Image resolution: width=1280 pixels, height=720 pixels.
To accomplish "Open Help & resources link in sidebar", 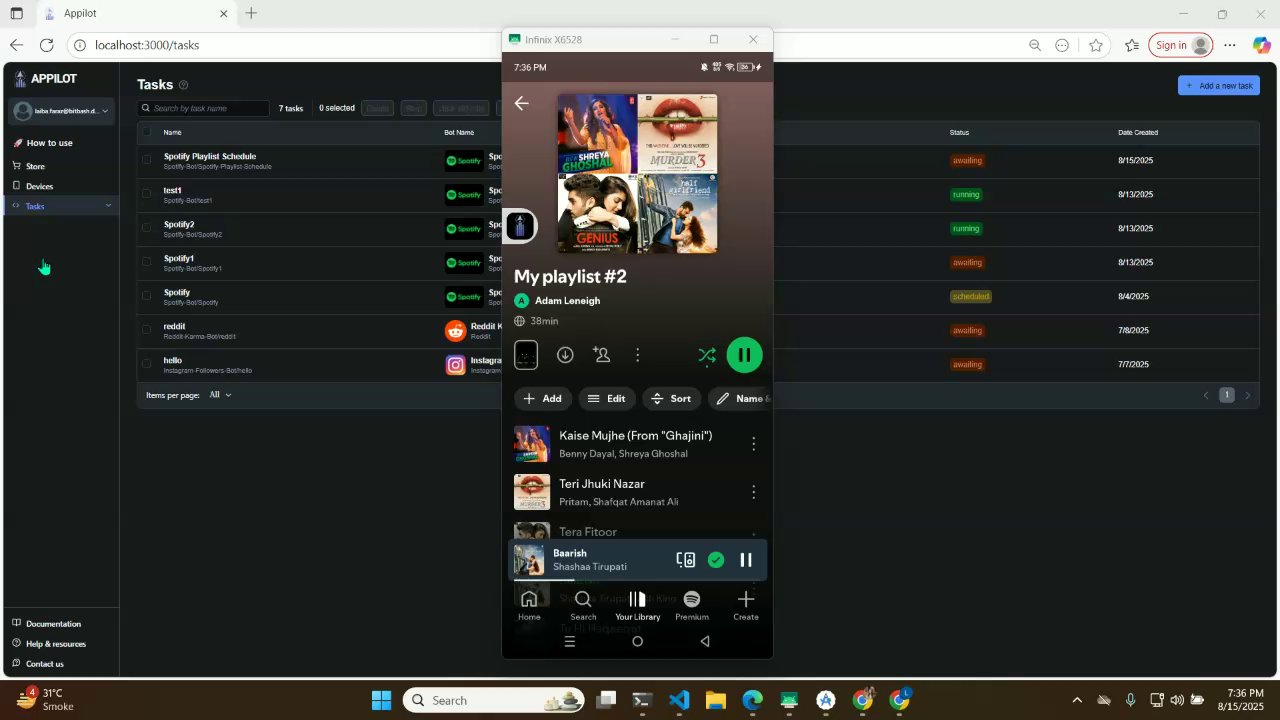I will click(55, 644).
